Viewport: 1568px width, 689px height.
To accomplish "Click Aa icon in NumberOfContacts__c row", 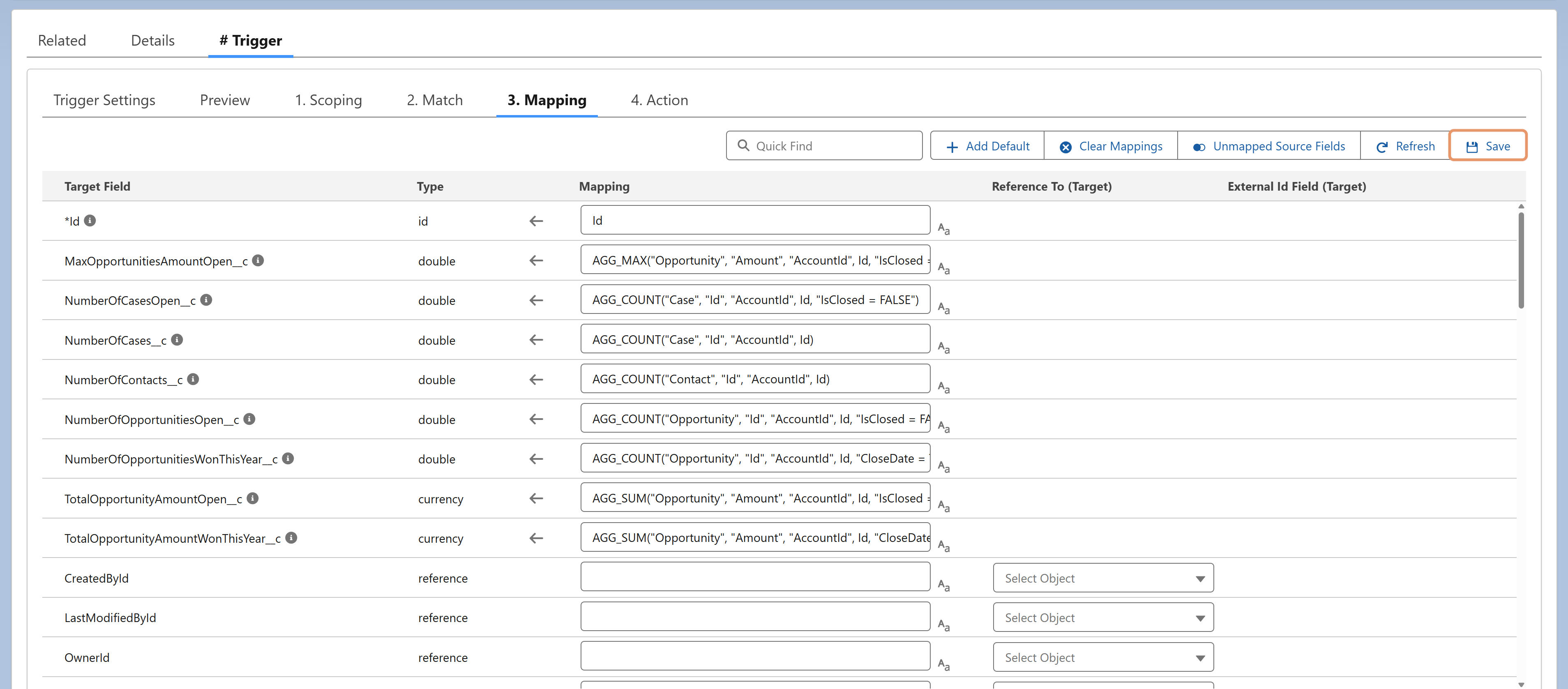I will (943, 387).
